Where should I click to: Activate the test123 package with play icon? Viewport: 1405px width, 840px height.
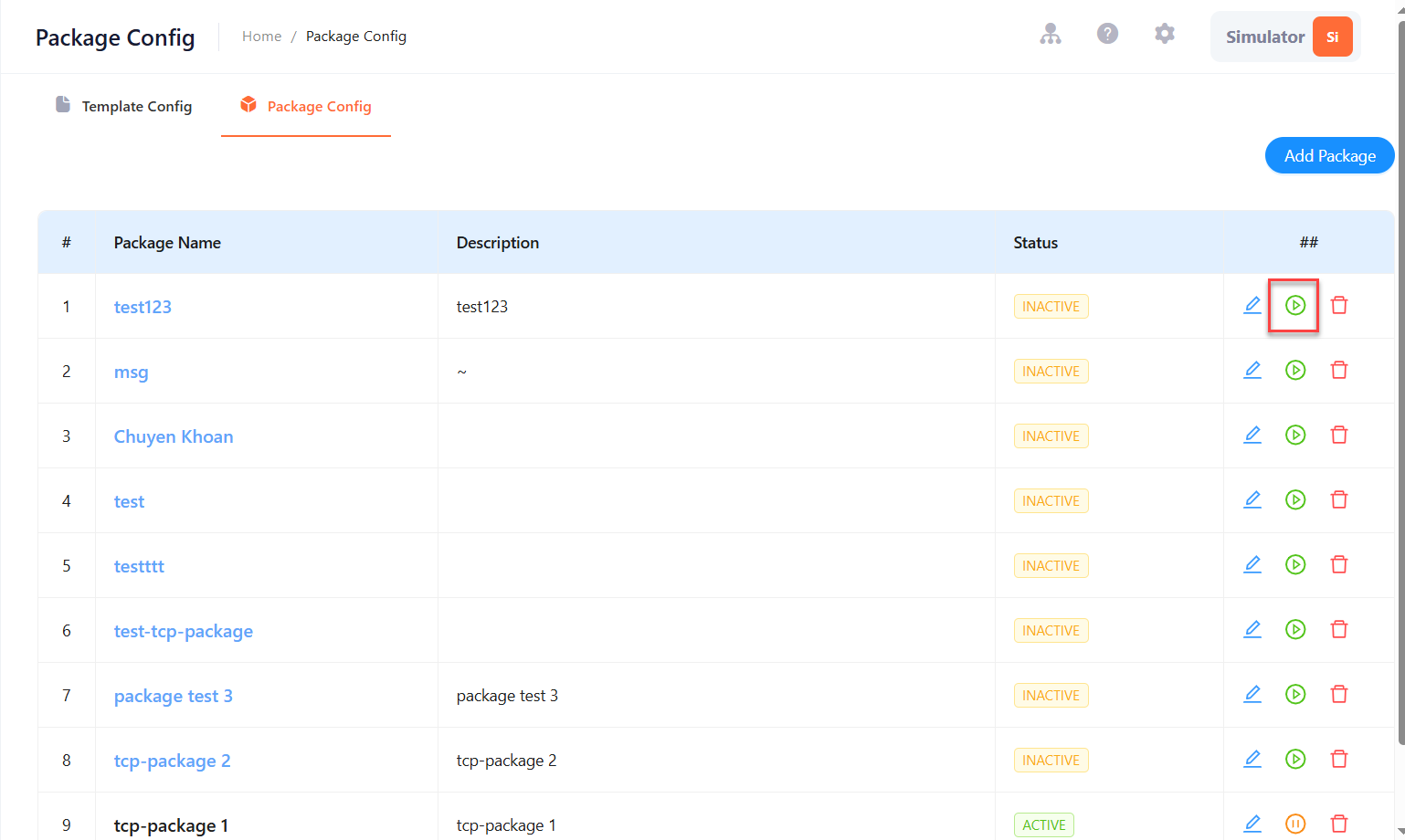[x=1295, y=305]
